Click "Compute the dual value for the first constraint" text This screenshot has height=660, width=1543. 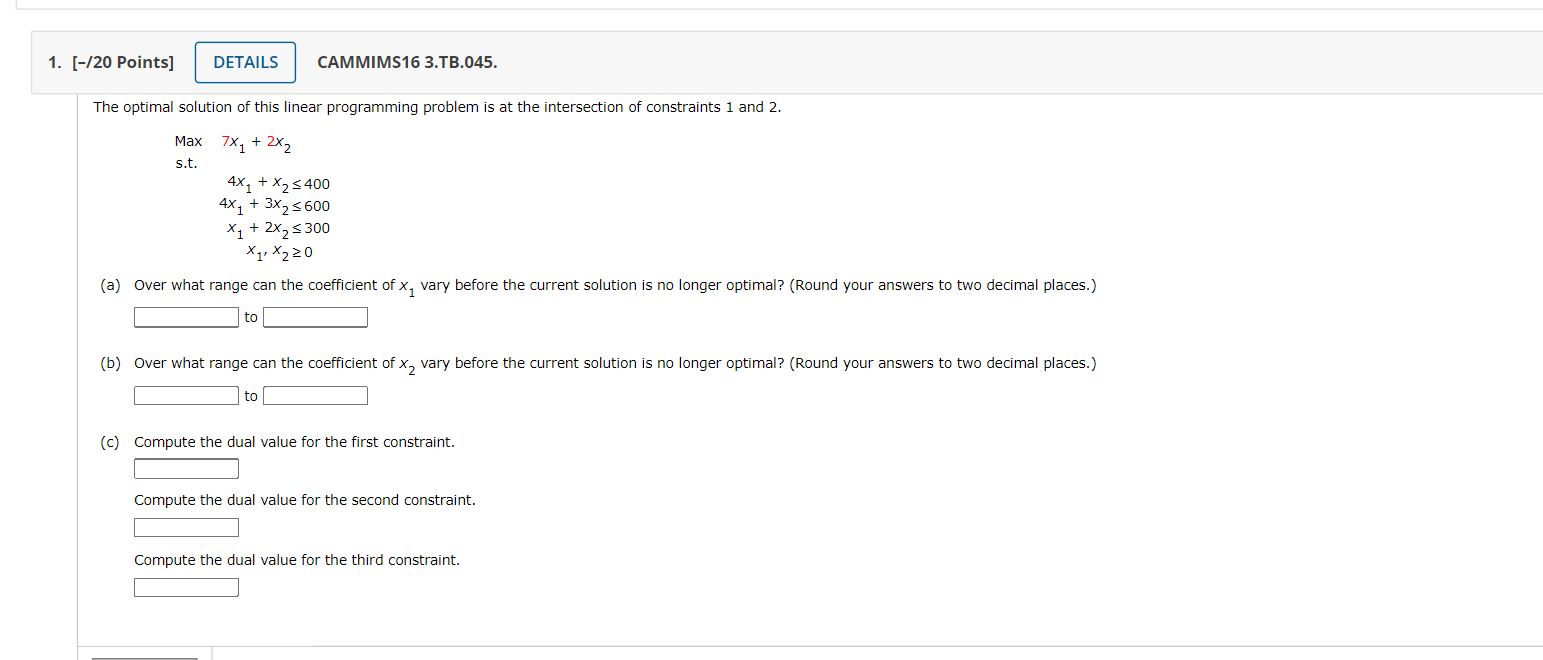(294, 442)
